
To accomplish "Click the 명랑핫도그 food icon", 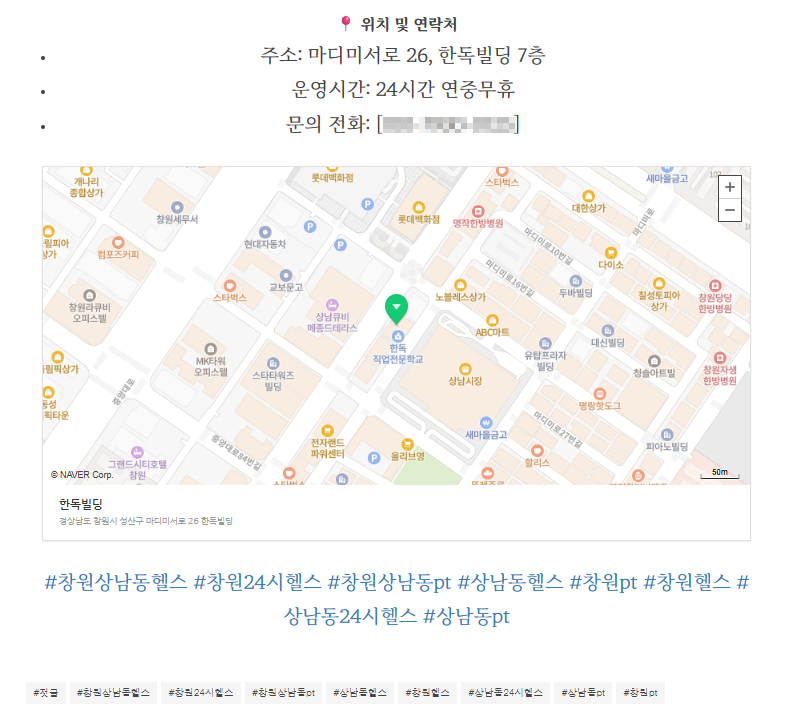I will tap(600, 394).
